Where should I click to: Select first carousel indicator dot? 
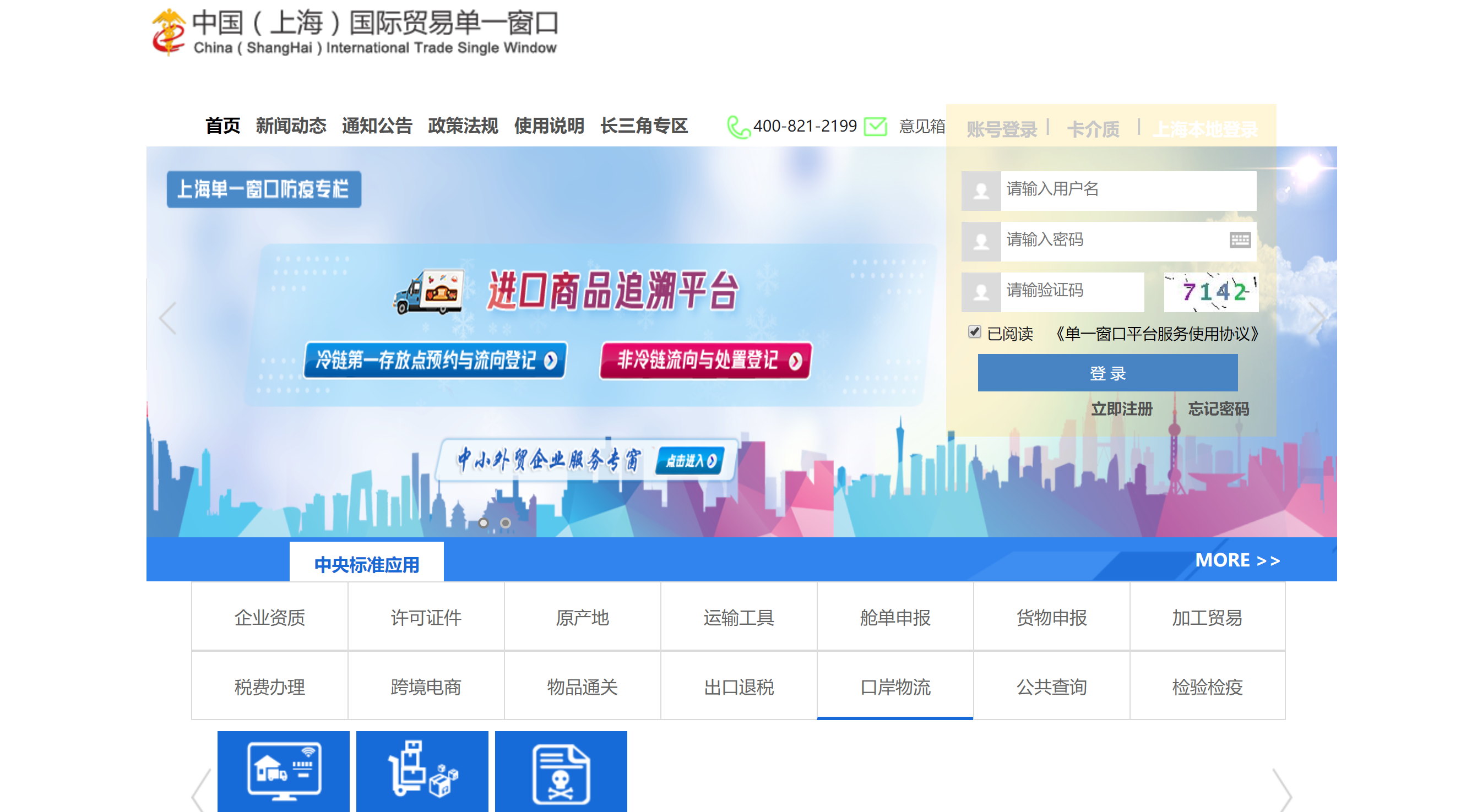click(484, 522)
